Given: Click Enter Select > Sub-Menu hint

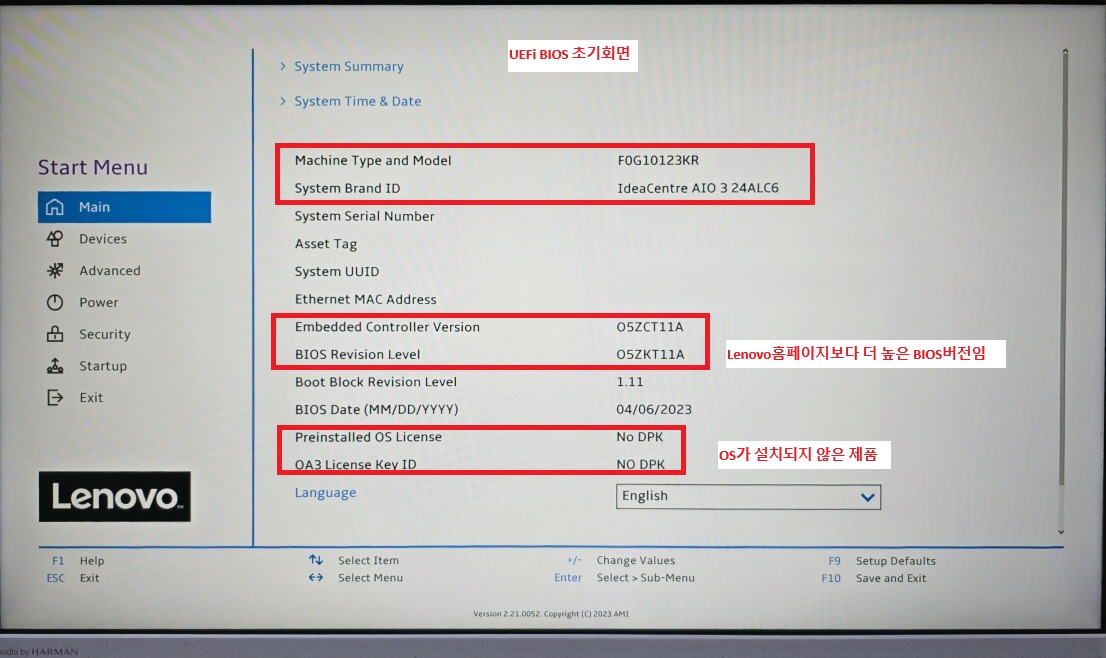Looking at the screenshot, I should pos(624,578).
